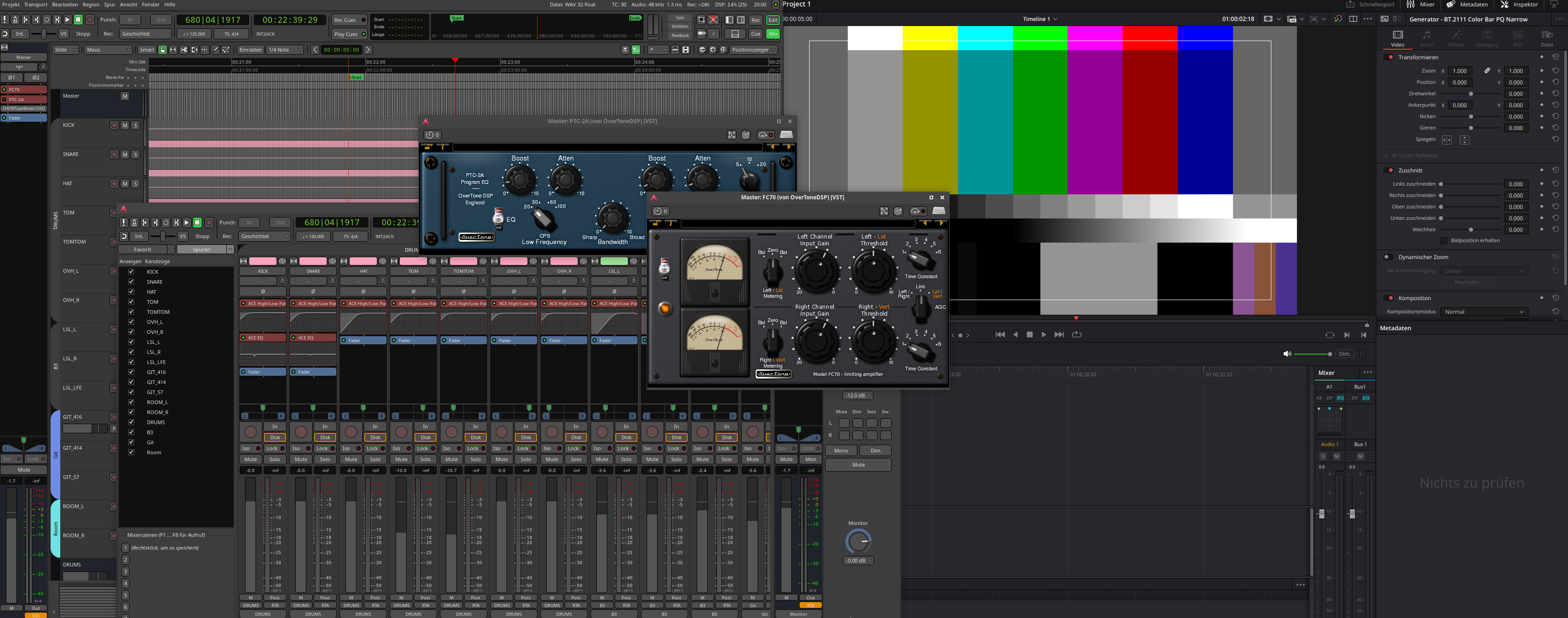This screenshot has width=1568, height=618.
Task: Reset Transformieren section with its reset arrow
Action: (1555, 57)
